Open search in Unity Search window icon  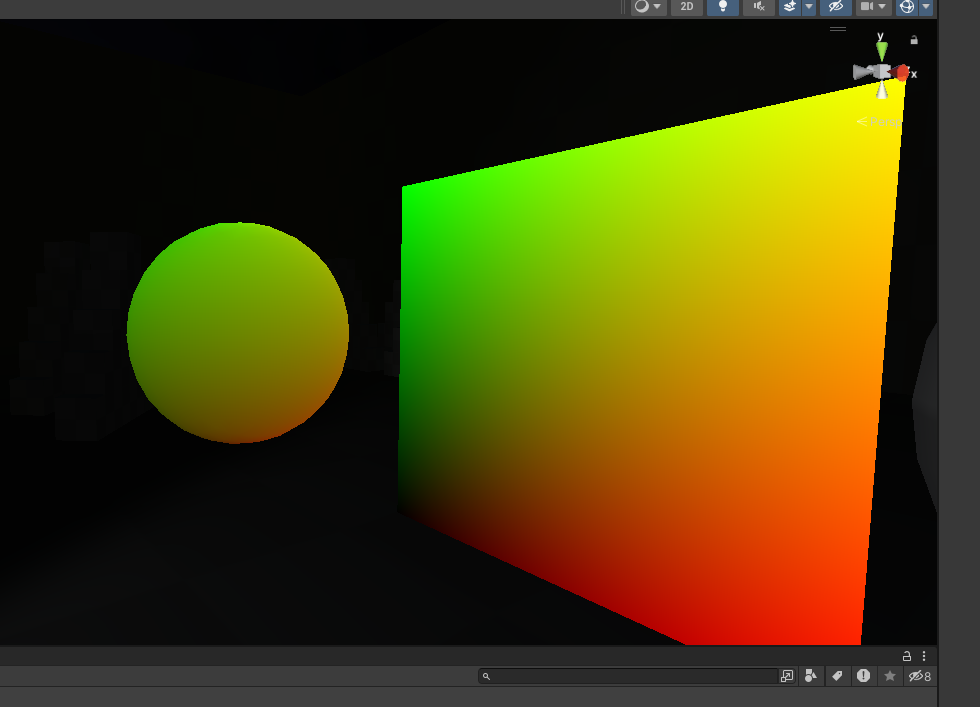point(787,676)
